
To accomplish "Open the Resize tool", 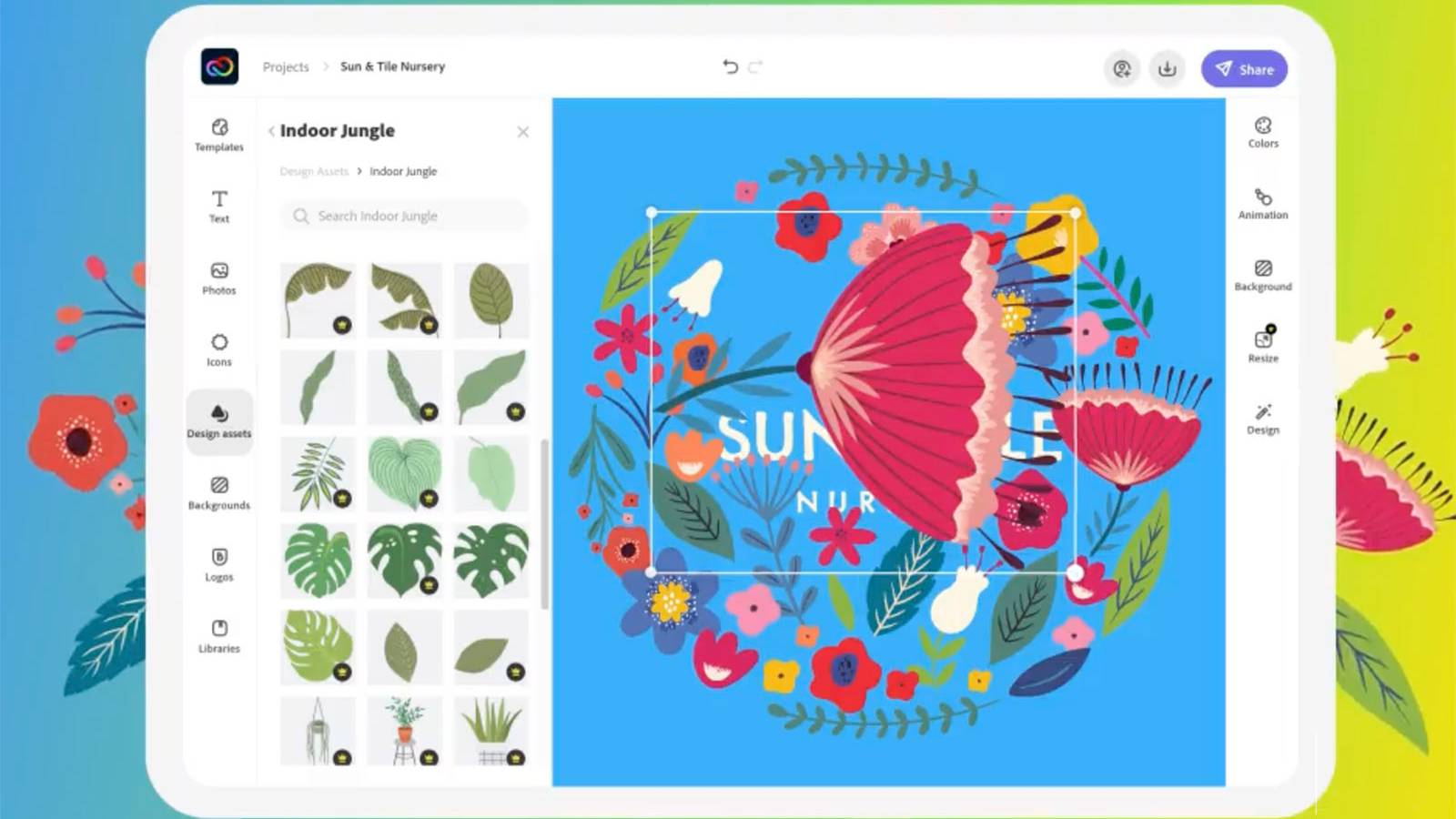I will [x=1263, y=344].
